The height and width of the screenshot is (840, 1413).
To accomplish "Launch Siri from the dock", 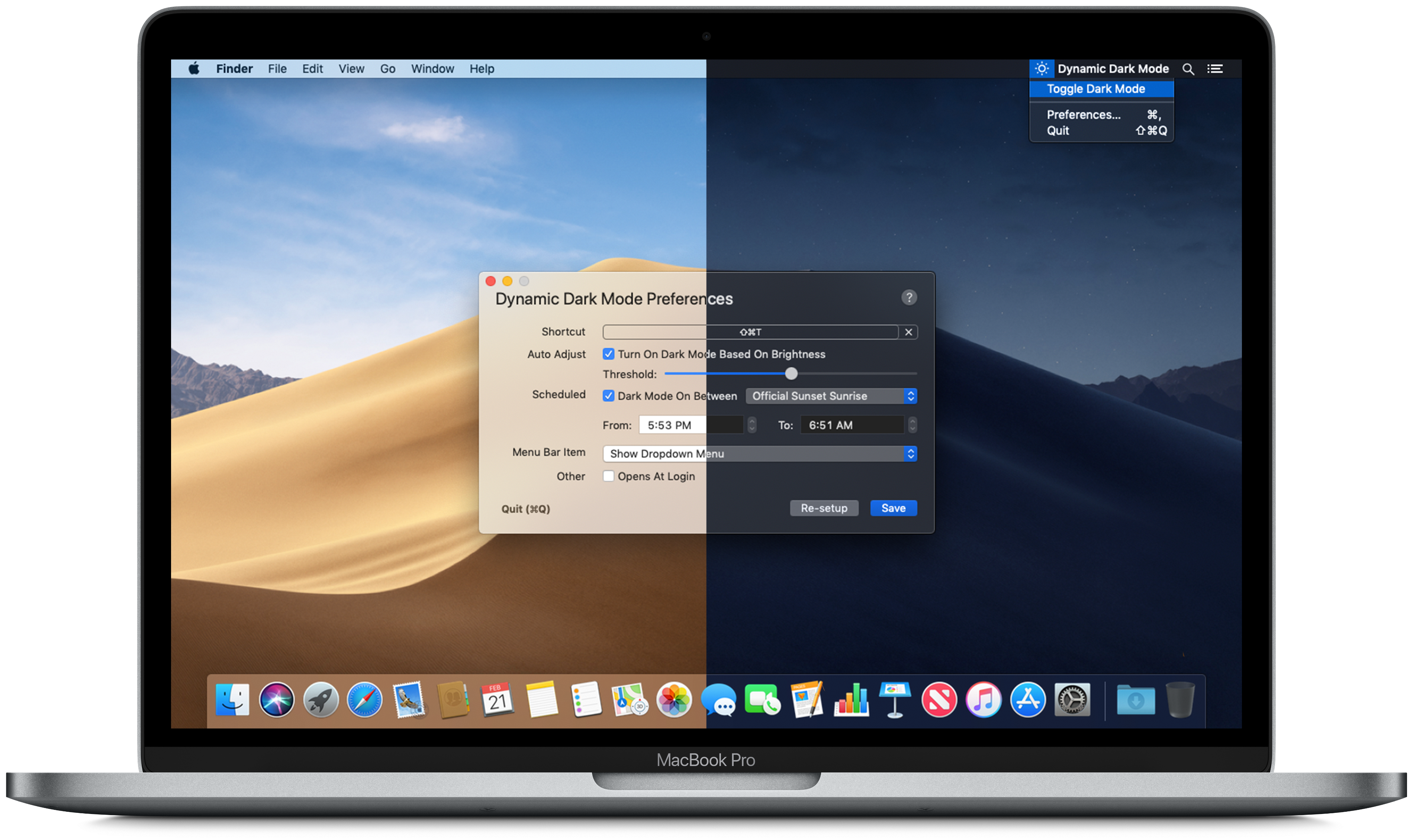I will (276, 700).
